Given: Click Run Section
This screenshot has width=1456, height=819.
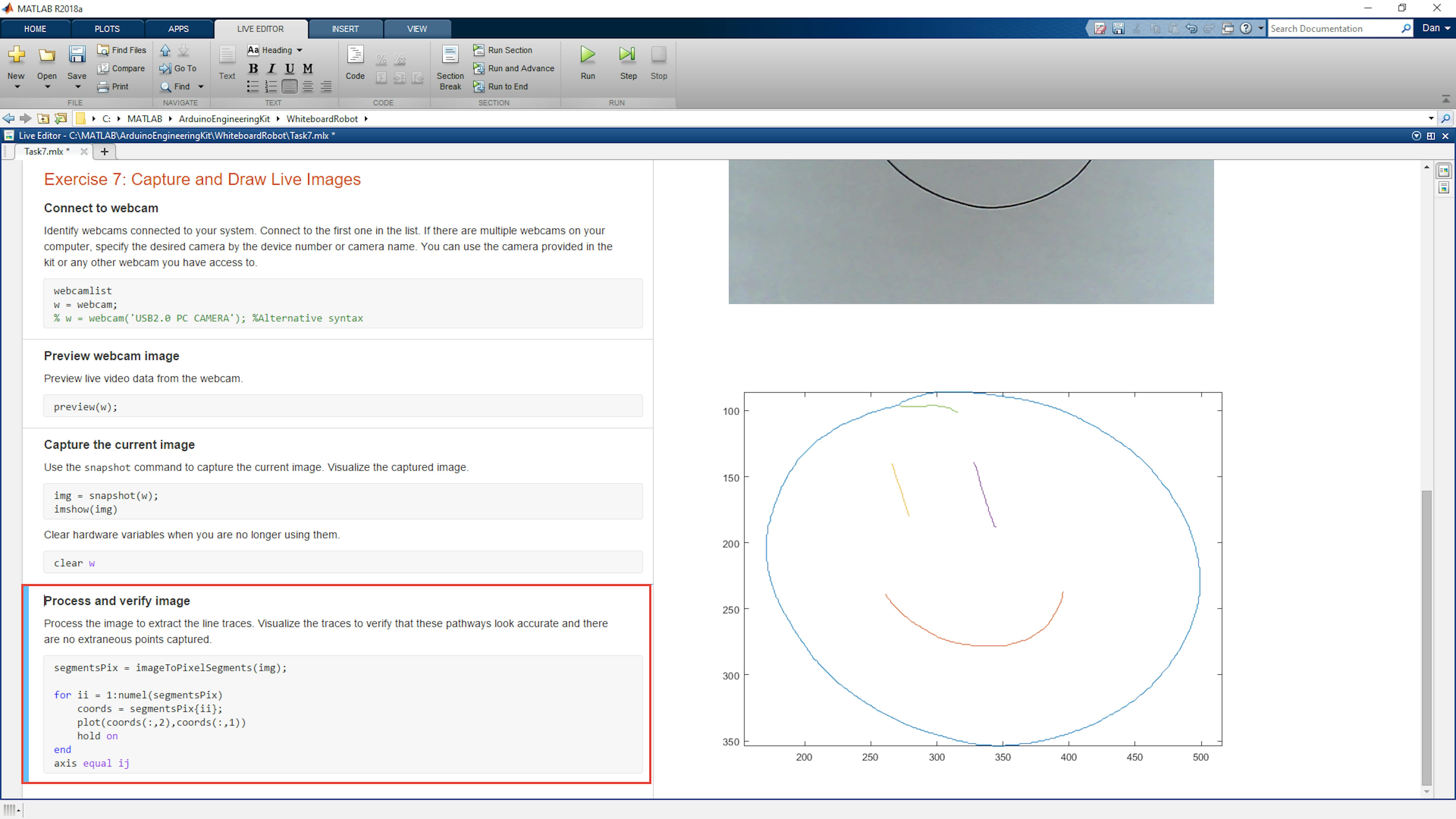Looking at the screenshot, I should coord(503,50).
